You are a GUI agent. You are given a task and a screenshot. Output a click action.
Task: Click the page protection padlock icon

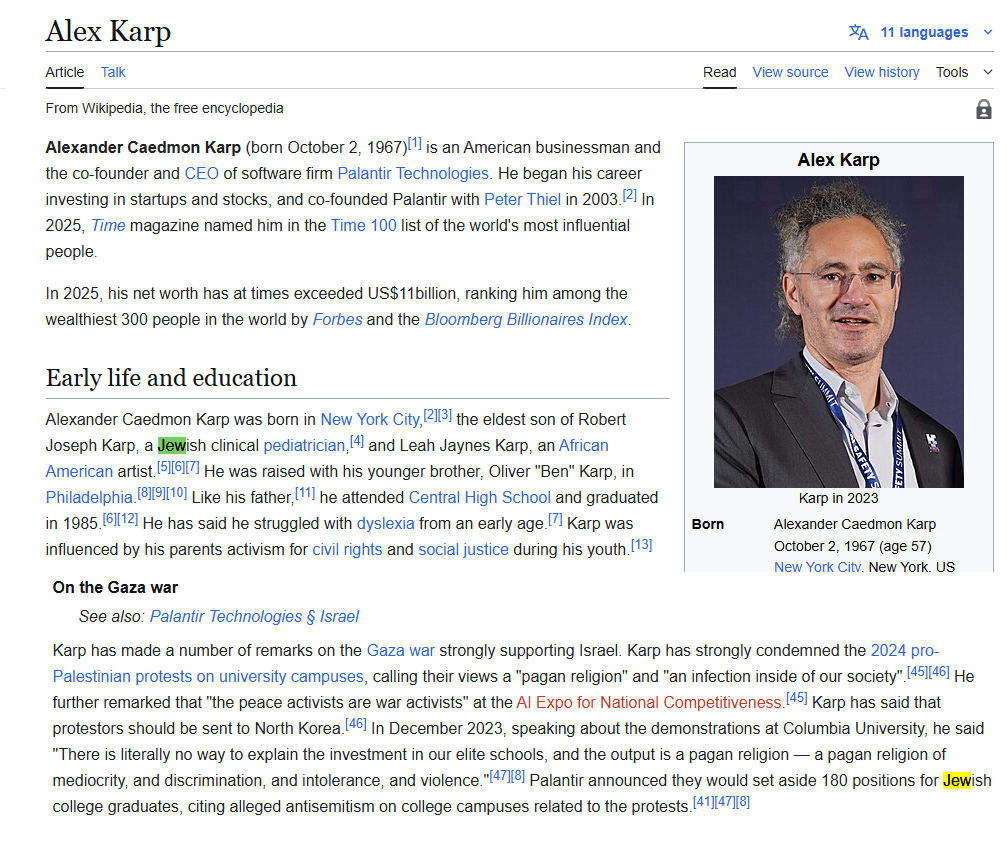984,110
